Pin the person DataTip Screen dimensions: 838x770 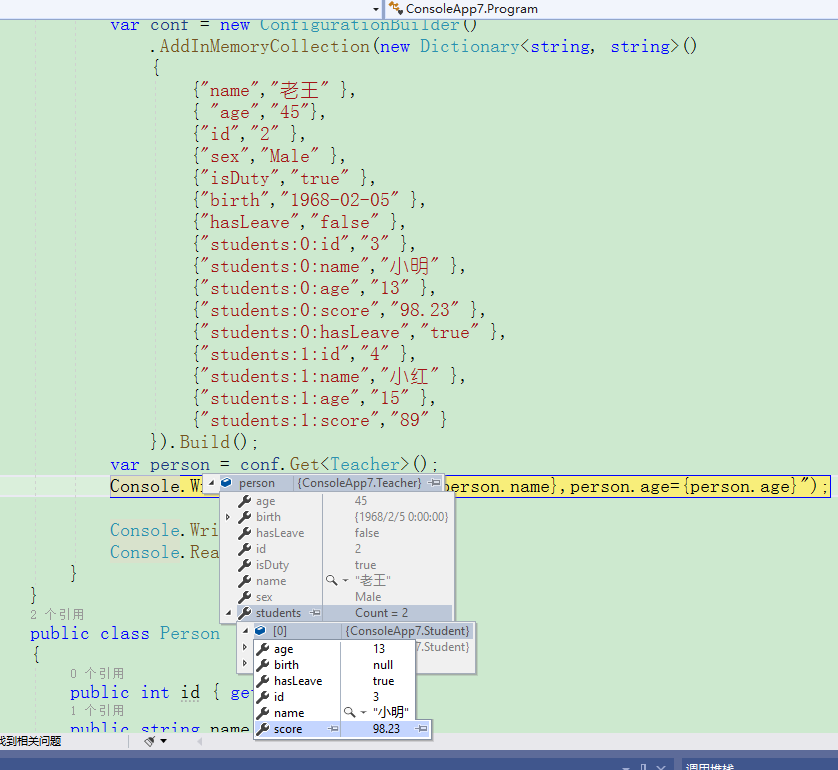[435, 483]
